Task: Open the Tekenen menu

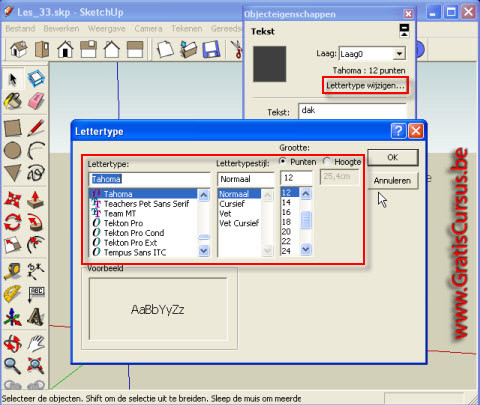Action: coord(187,29)
